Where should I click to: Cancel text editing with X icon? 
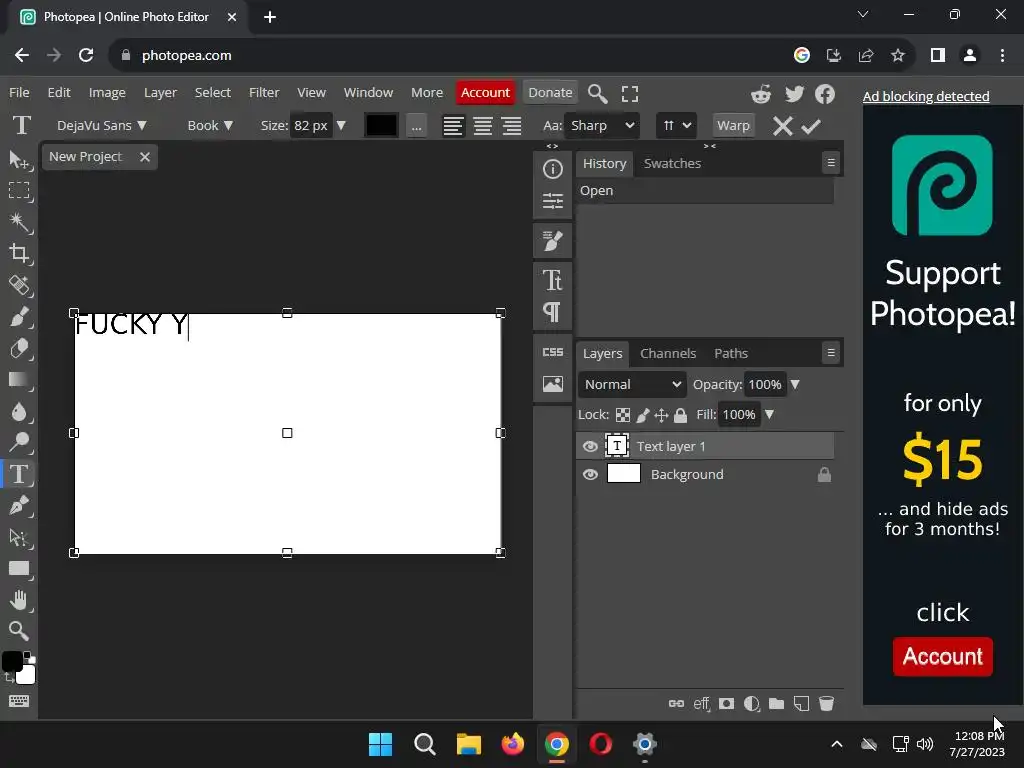[782, 125]
